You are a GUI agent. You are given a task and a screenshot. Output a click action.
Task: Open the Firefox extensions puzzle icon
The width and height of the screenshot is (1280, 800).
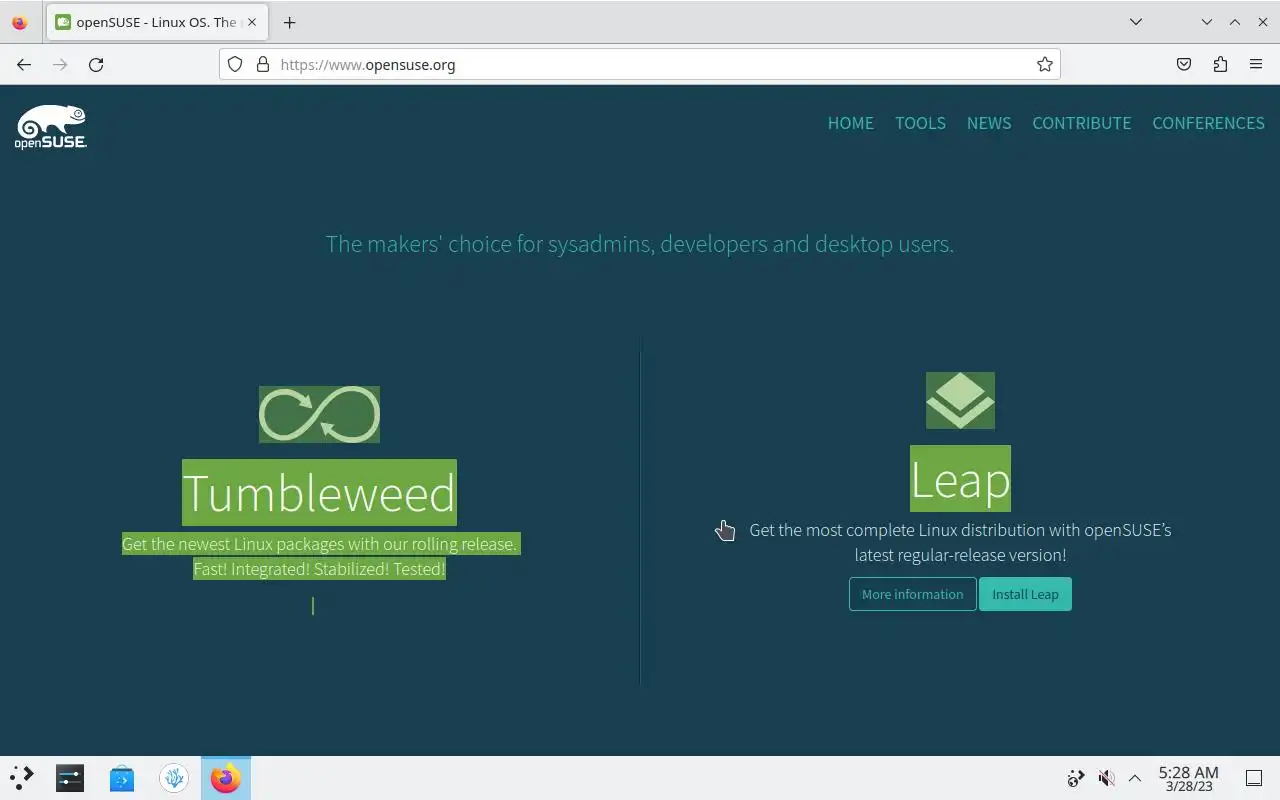pyautogui.click(x=1220, y=64)
